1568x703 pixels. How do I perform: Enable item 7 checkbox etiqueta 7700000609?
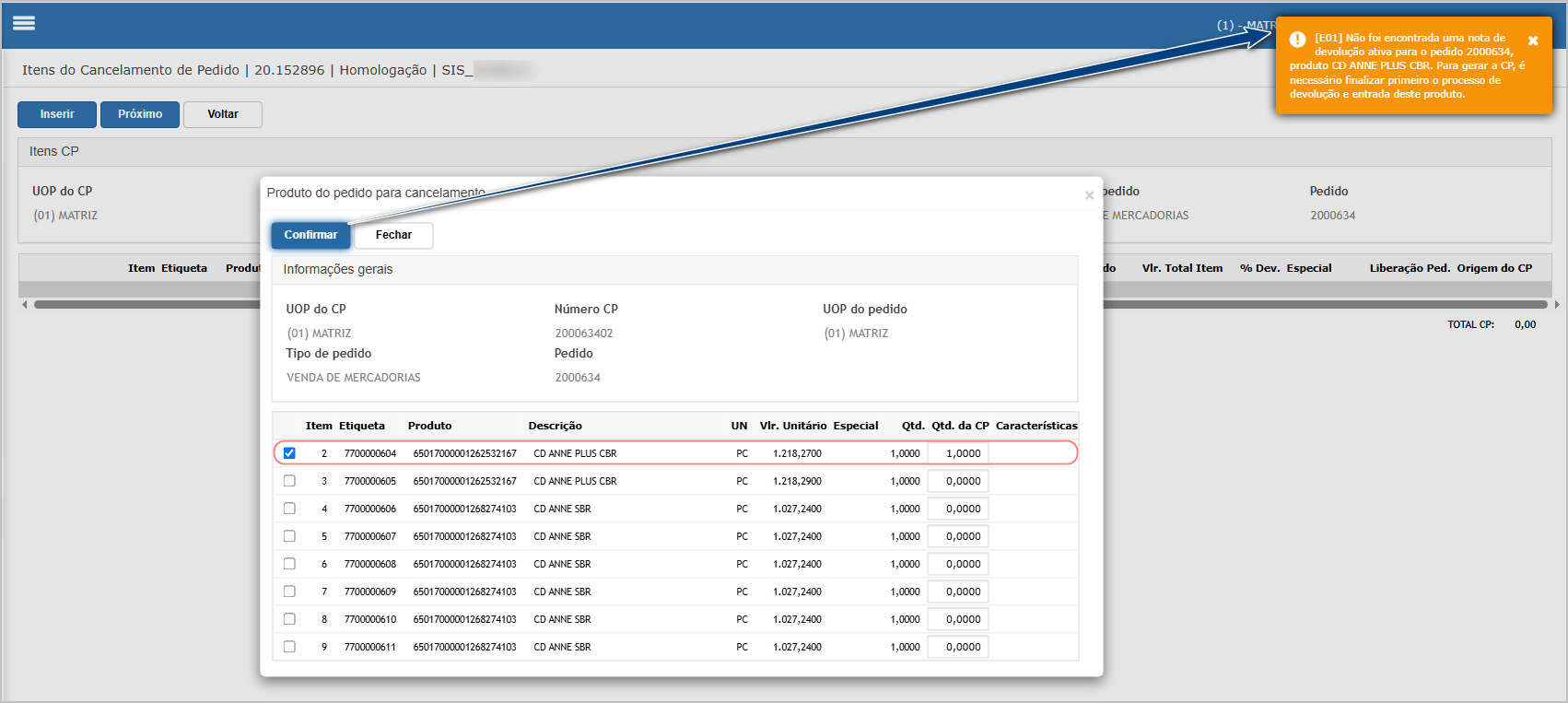tap(289, 592)
